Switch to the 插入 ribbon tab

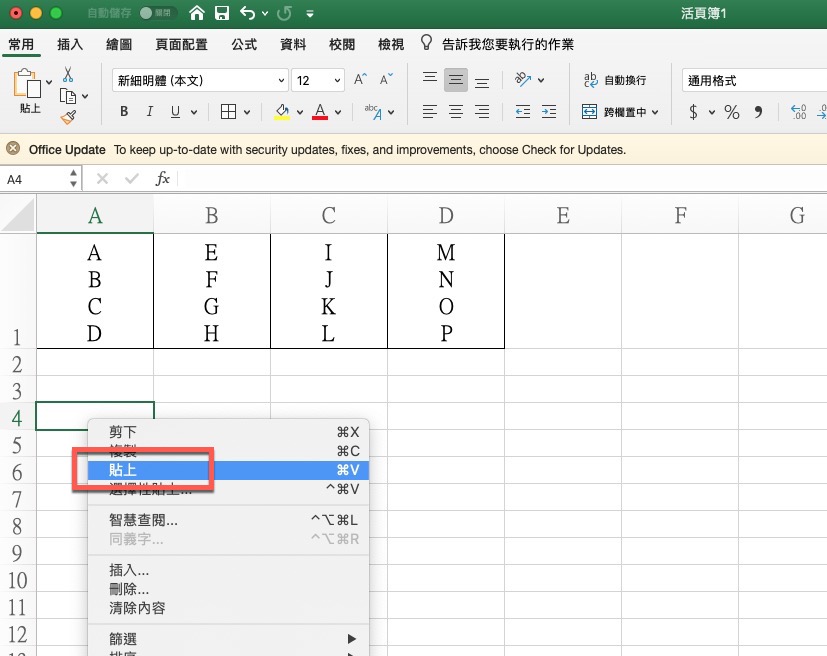pos(70,45)
